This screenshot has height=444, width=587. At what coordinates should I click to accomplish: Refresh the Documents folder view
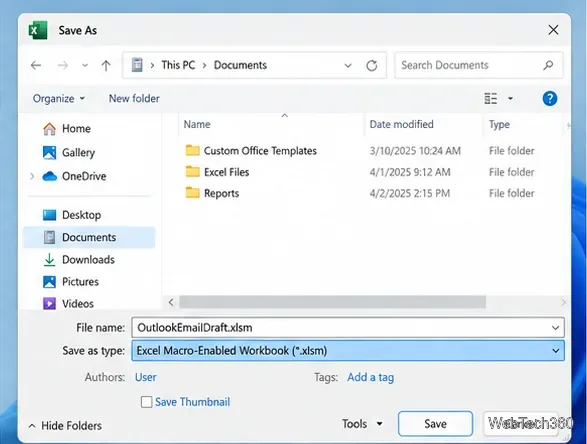pyautogui.click(x=371, y=66)
